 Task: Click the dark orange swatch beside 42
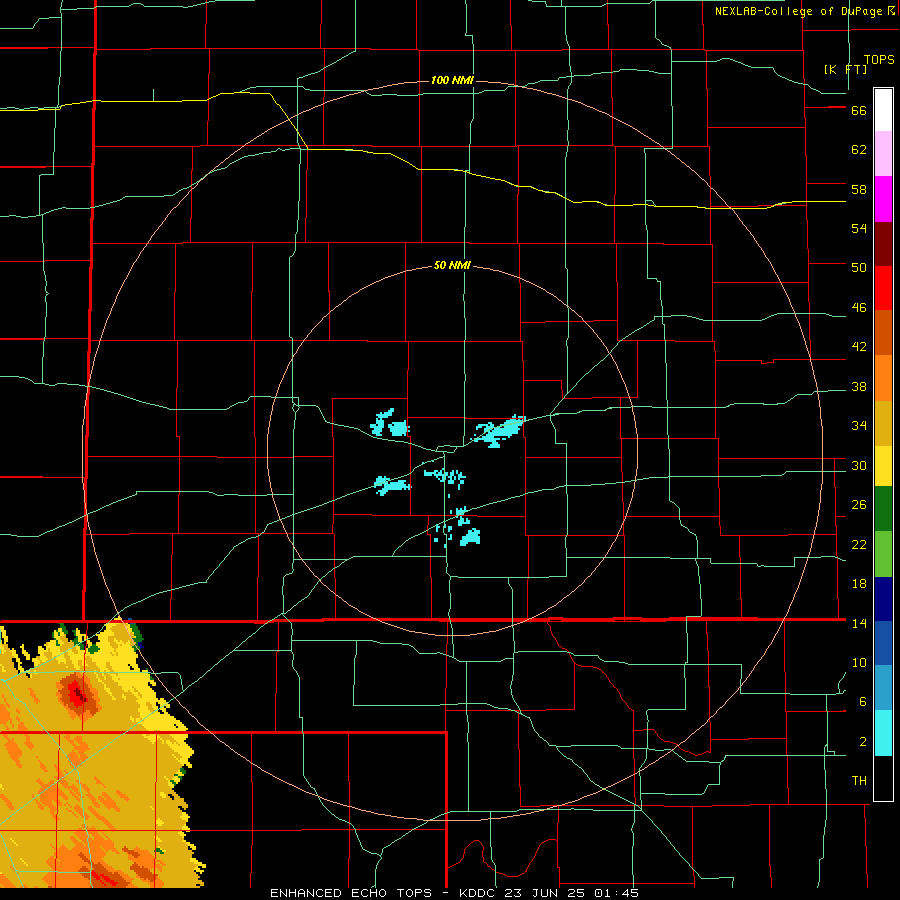(x=883, y=332)
